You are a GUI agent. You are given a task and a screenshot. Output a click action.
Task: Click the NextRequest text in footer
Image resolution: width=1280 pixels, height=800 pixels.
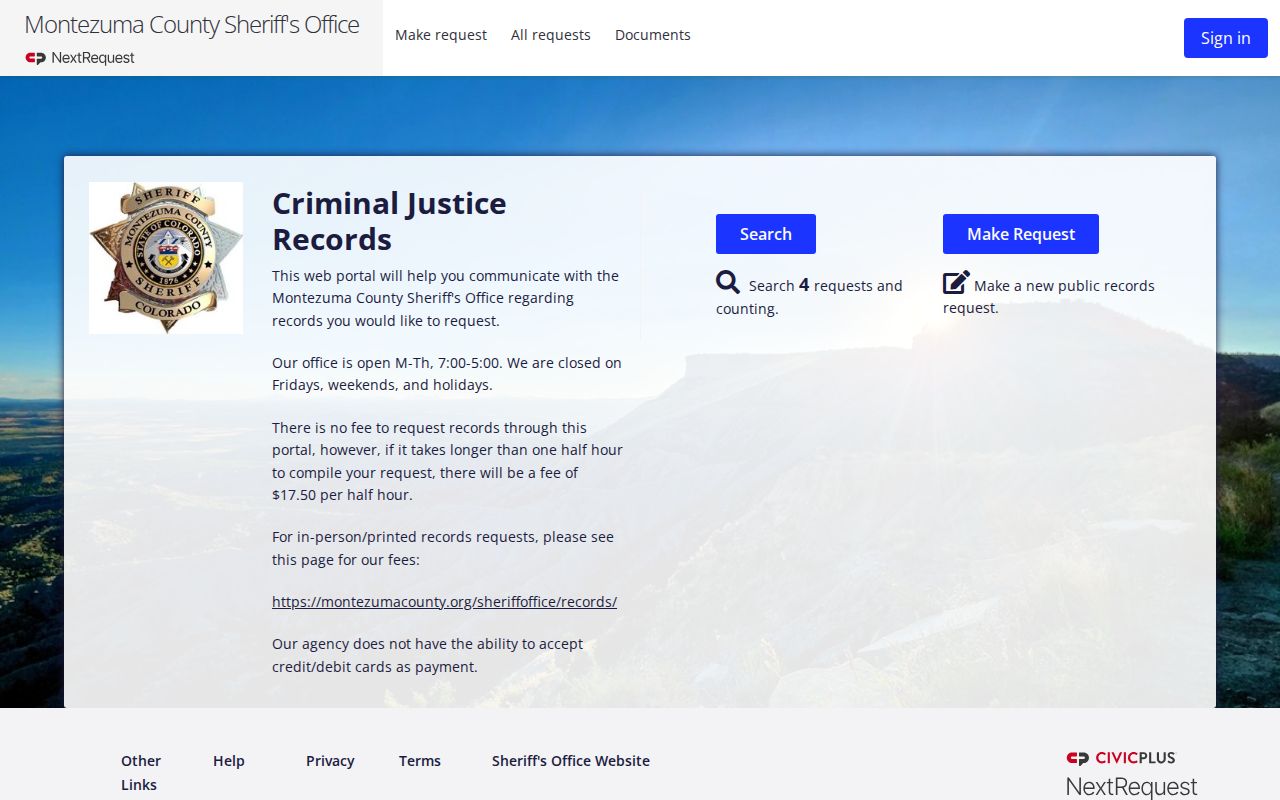pos(1132,787)
